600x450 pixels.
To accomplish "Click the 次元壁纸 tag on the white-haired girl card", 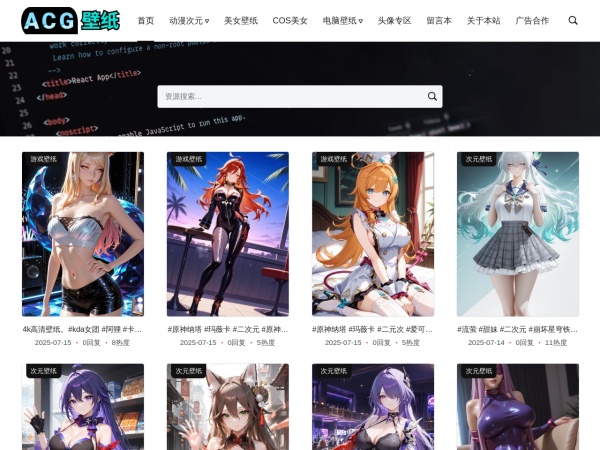I will [479, 159].
